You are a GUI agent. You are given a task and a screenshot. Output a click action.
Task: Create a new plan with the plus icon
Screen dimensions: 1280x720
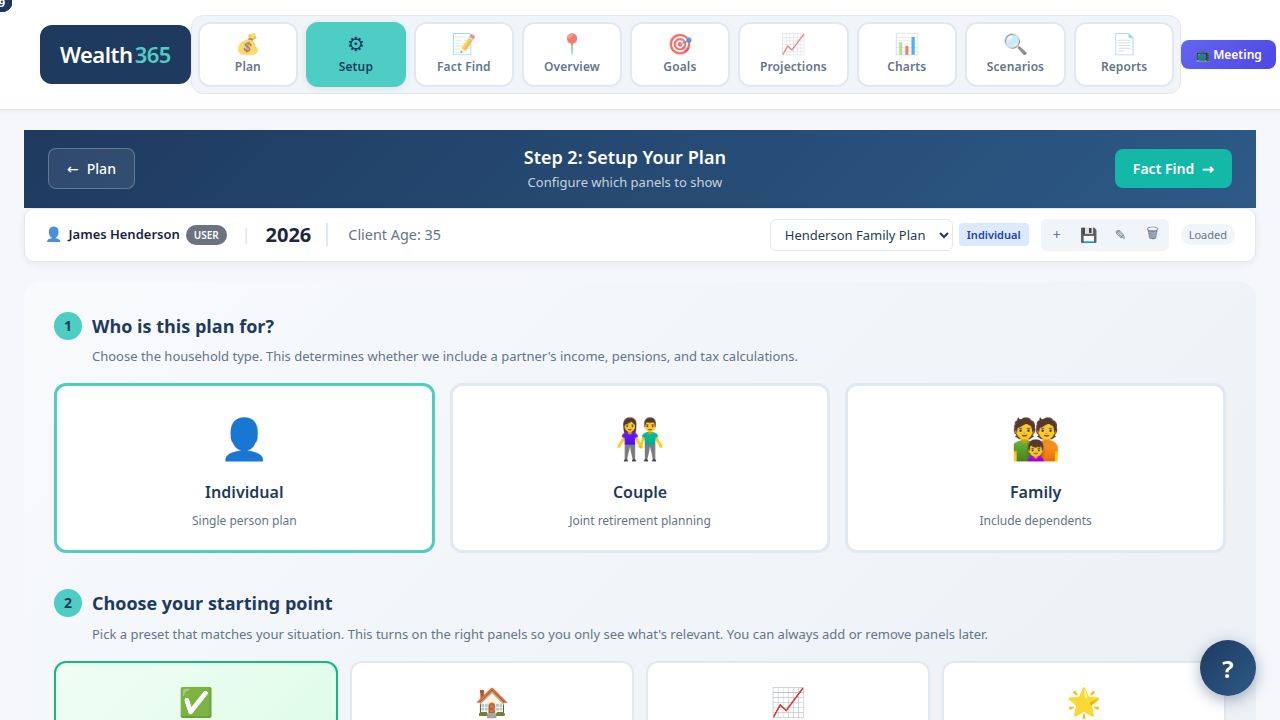pyautogui.click(x=1056, y=234)
